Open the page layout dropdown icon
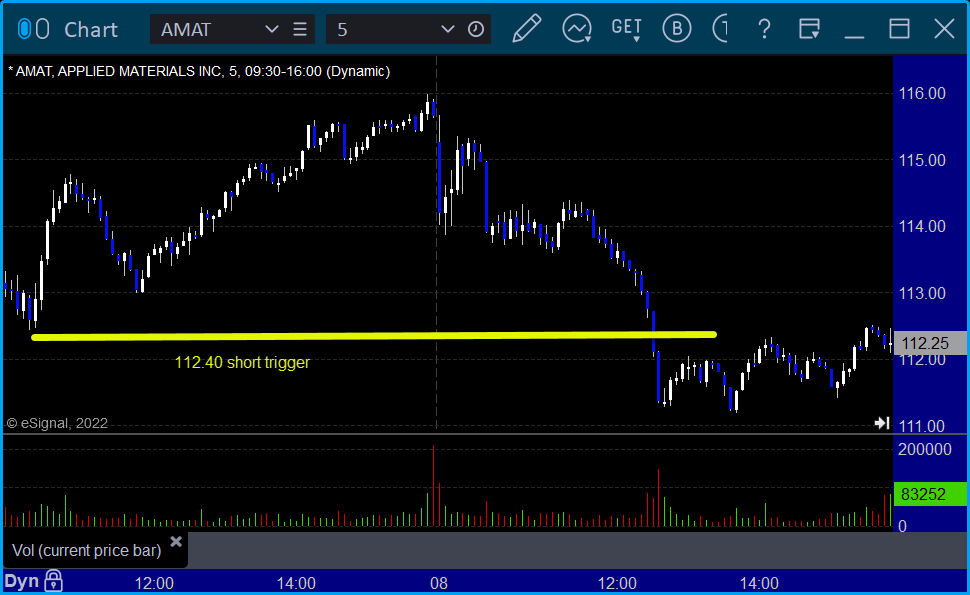The width and height of the screenshot is (970, 595). pos(809,29)
